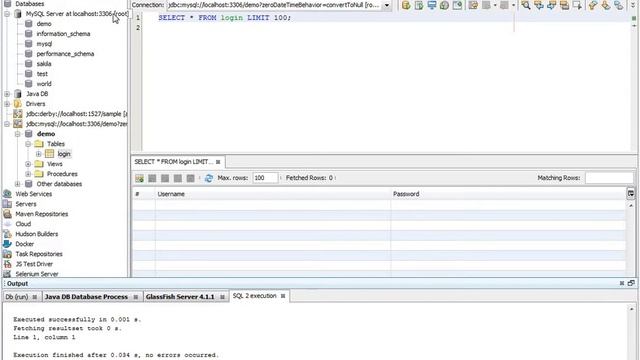The width and height of the screenshot is (640, 360).
Task: Expand the Drivers node
Action: pyautogui.click(x=7, y=104)
